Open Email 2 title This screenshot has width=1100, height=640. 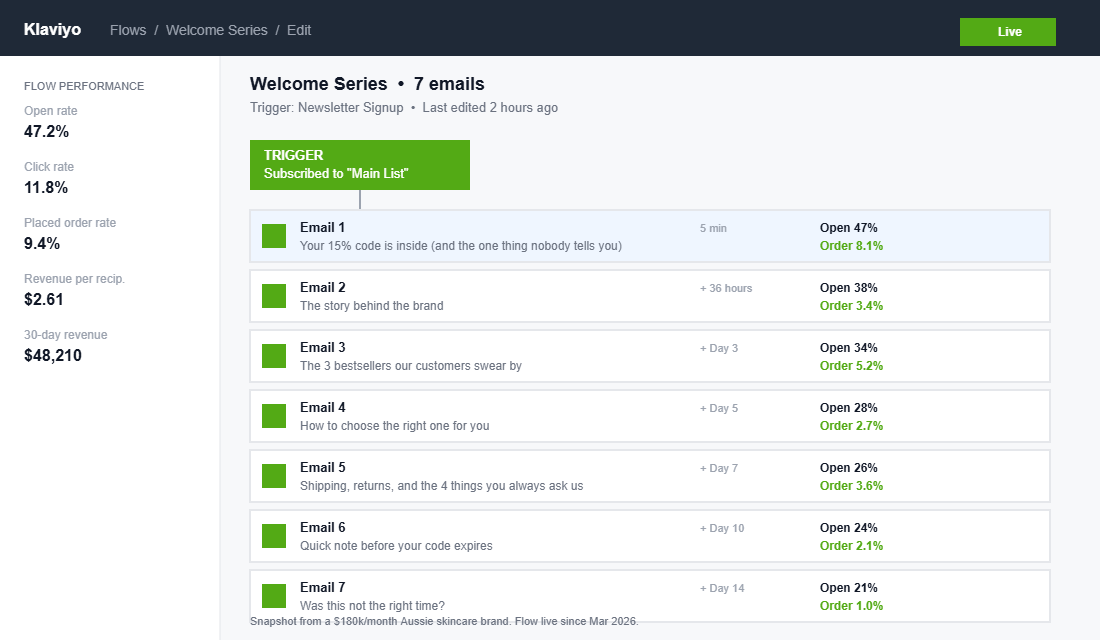coord(323,288)
